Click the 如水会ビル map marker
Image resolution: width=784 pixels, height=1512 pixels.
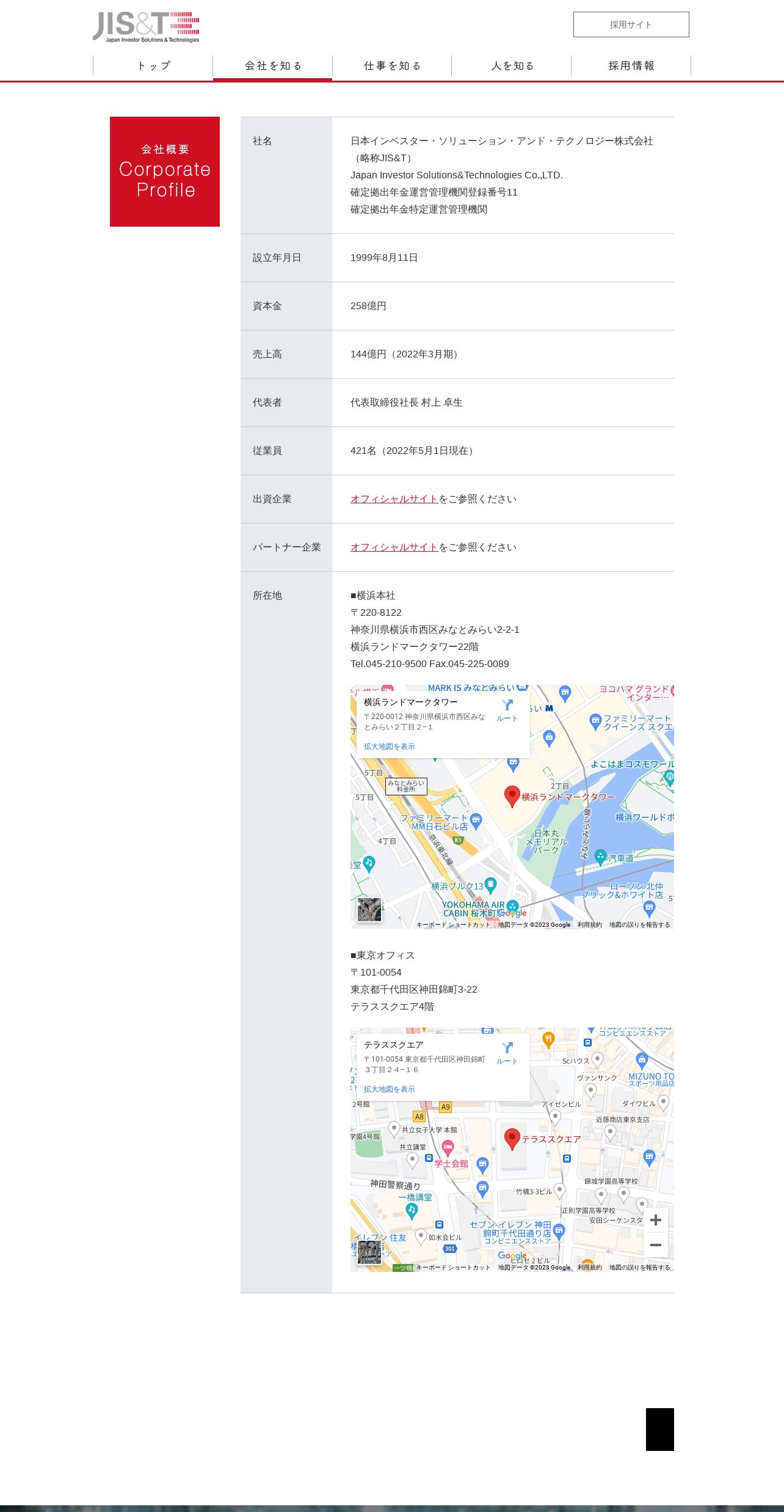click(421, 1236)
